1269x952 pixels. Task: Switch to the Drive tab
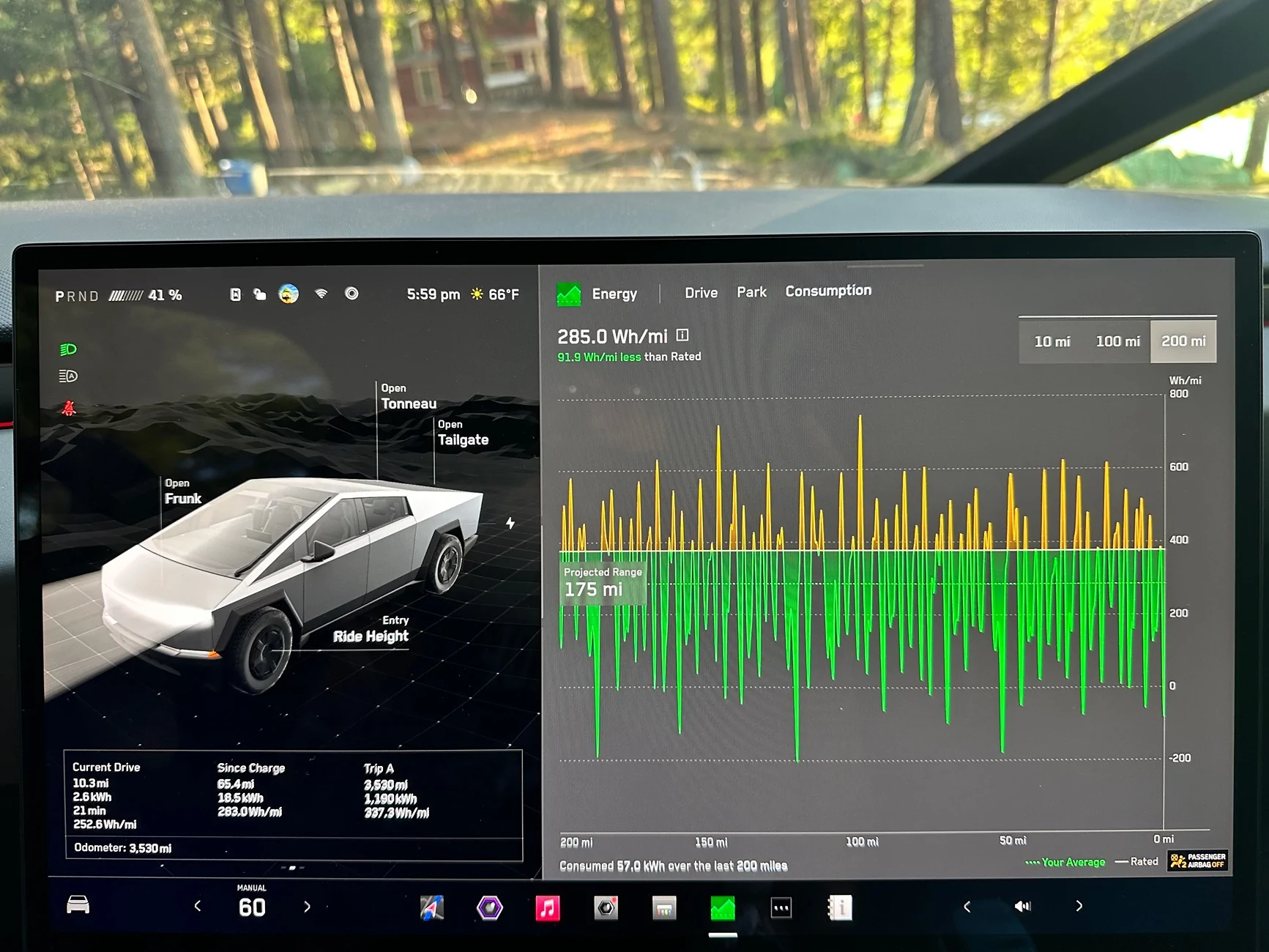point(701,293)
